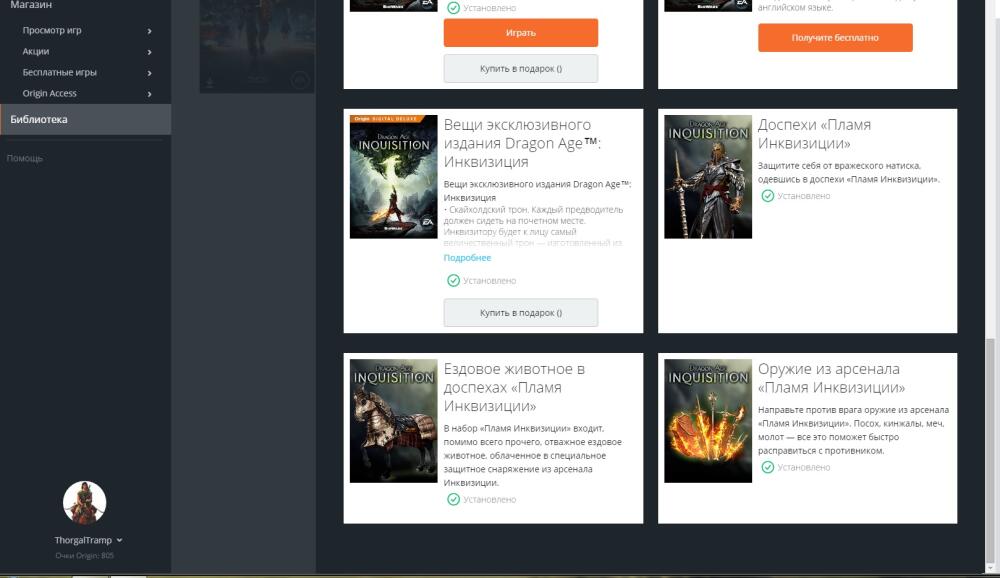Open the Dragon Age Inquisition Digital Deluxe cover
The width and height of the screenshot is (1000, 578).
point(393,177)
